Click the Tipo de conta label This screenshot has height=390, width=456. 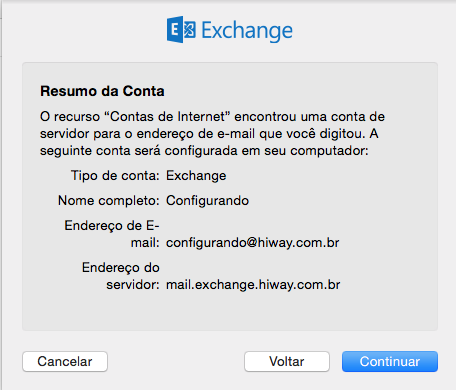[x=115, y=175]
